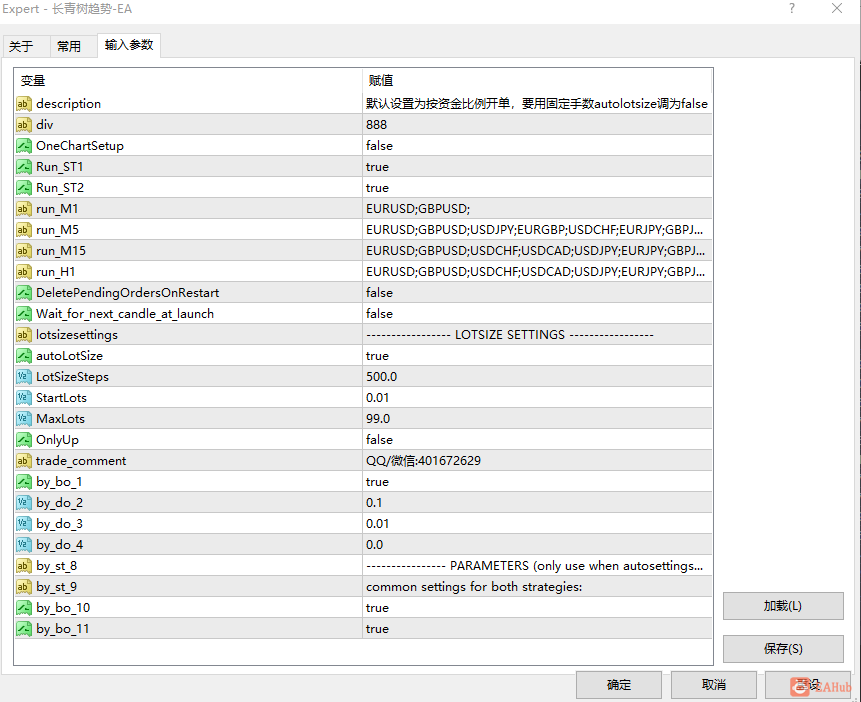This screenshot has width=861, height=702.
Task: Select the OnlyUp false value cell
Action: click(x=537, y=439)
